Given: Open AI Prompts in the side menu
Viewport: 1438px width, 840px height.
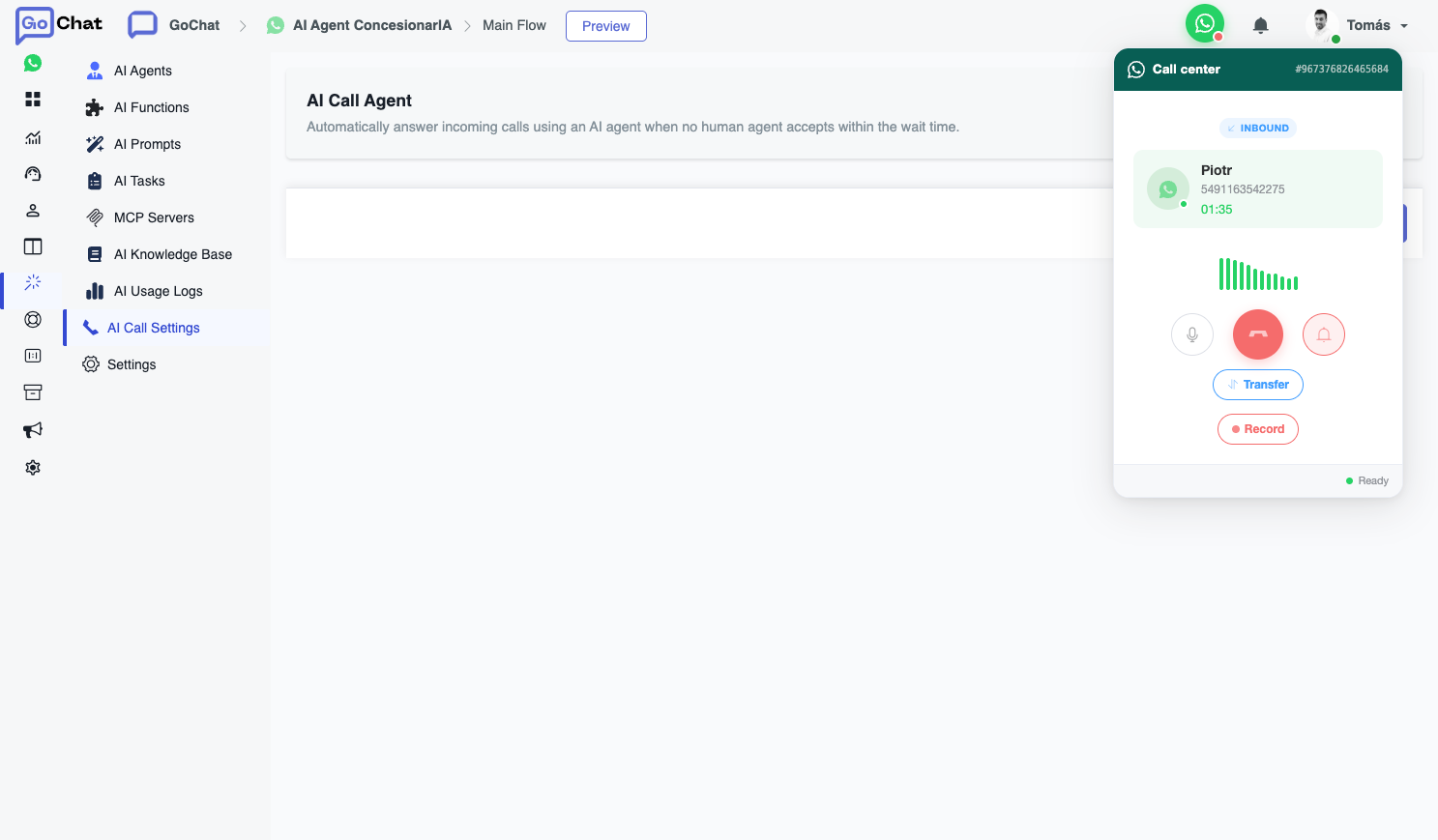Looking at the screenshot, I should [148, 144].
